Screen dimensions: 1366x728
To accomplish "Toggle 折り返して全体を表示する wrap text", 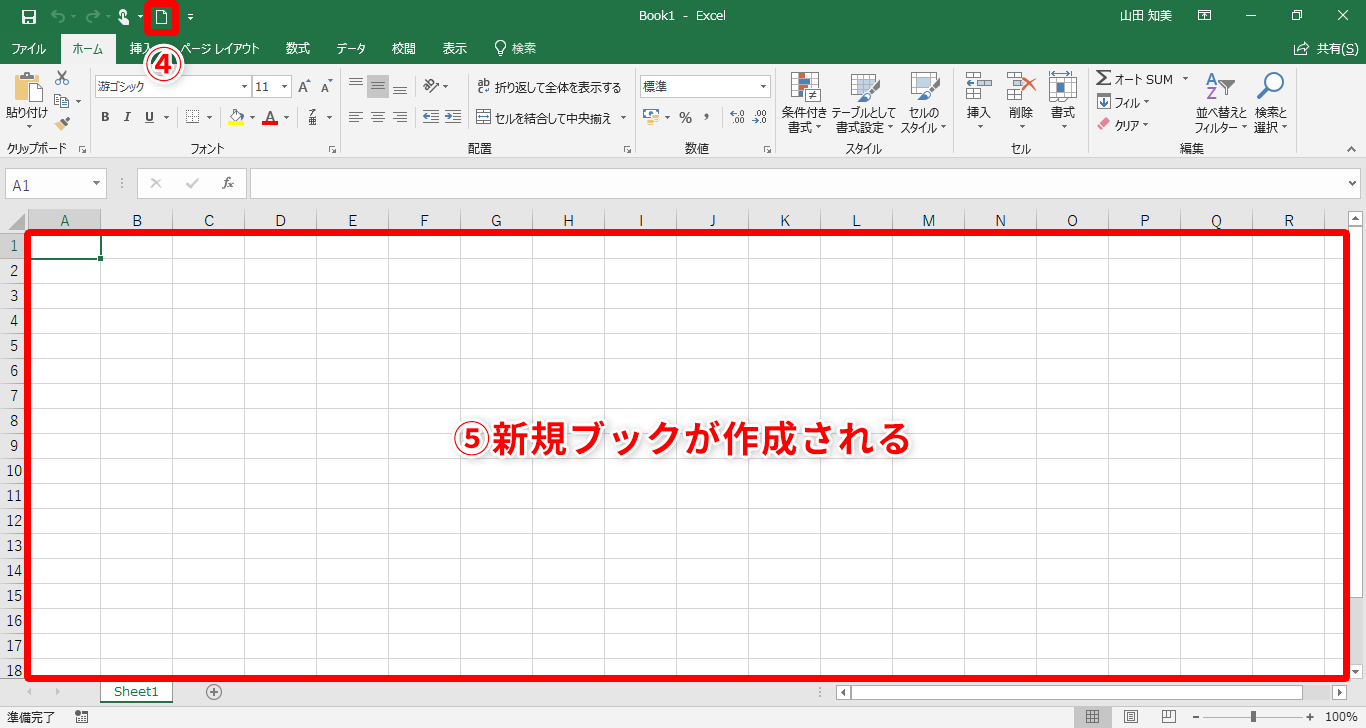I will [x=548, y=87].
